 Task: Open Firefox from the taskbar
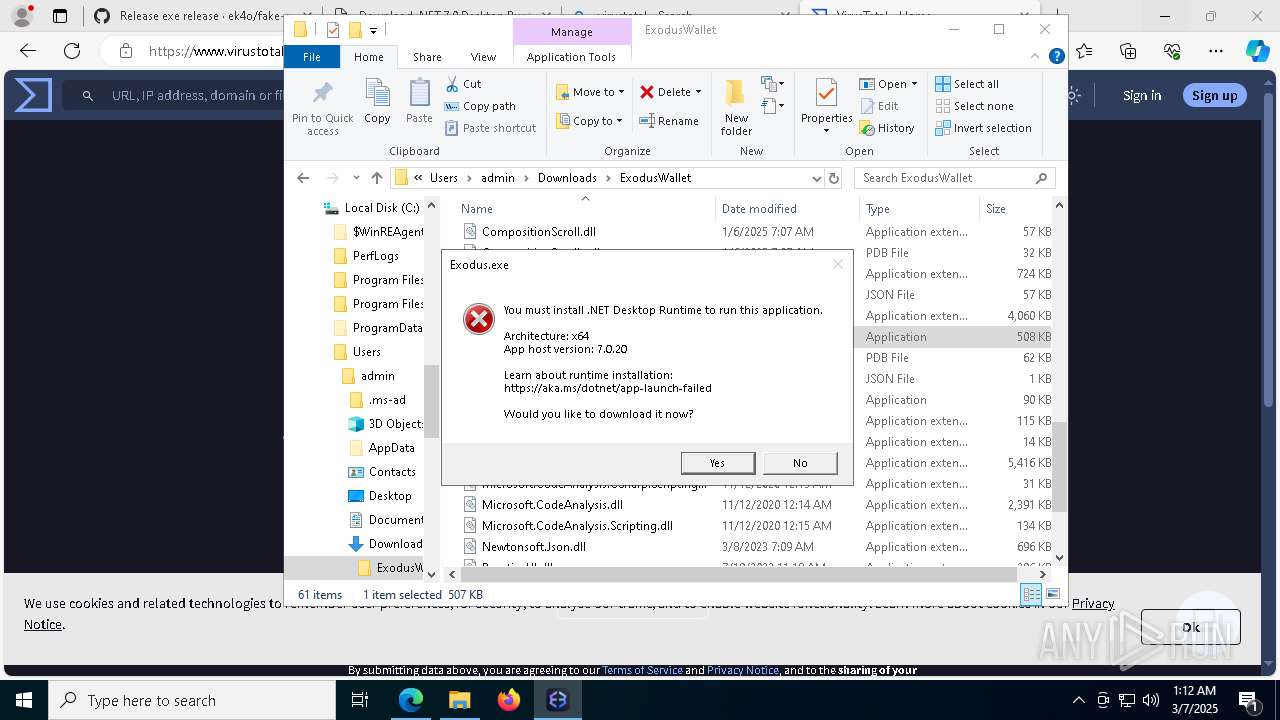click(509, 700)
